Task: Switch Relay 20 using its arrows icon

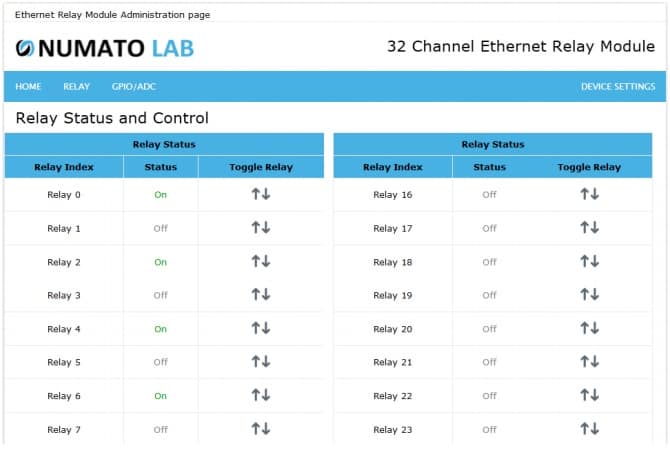Action: click(589, 328)
